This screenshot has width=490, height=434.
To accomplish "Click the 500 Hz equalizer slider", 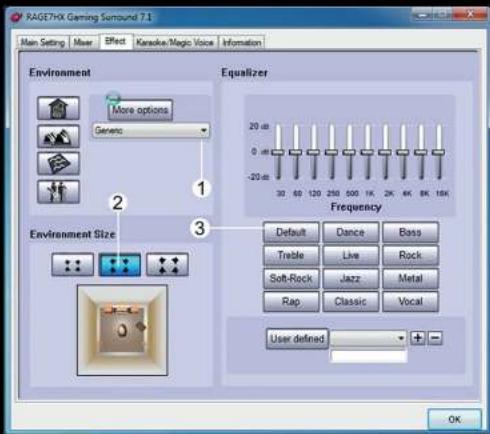I will tap(349, 152).
